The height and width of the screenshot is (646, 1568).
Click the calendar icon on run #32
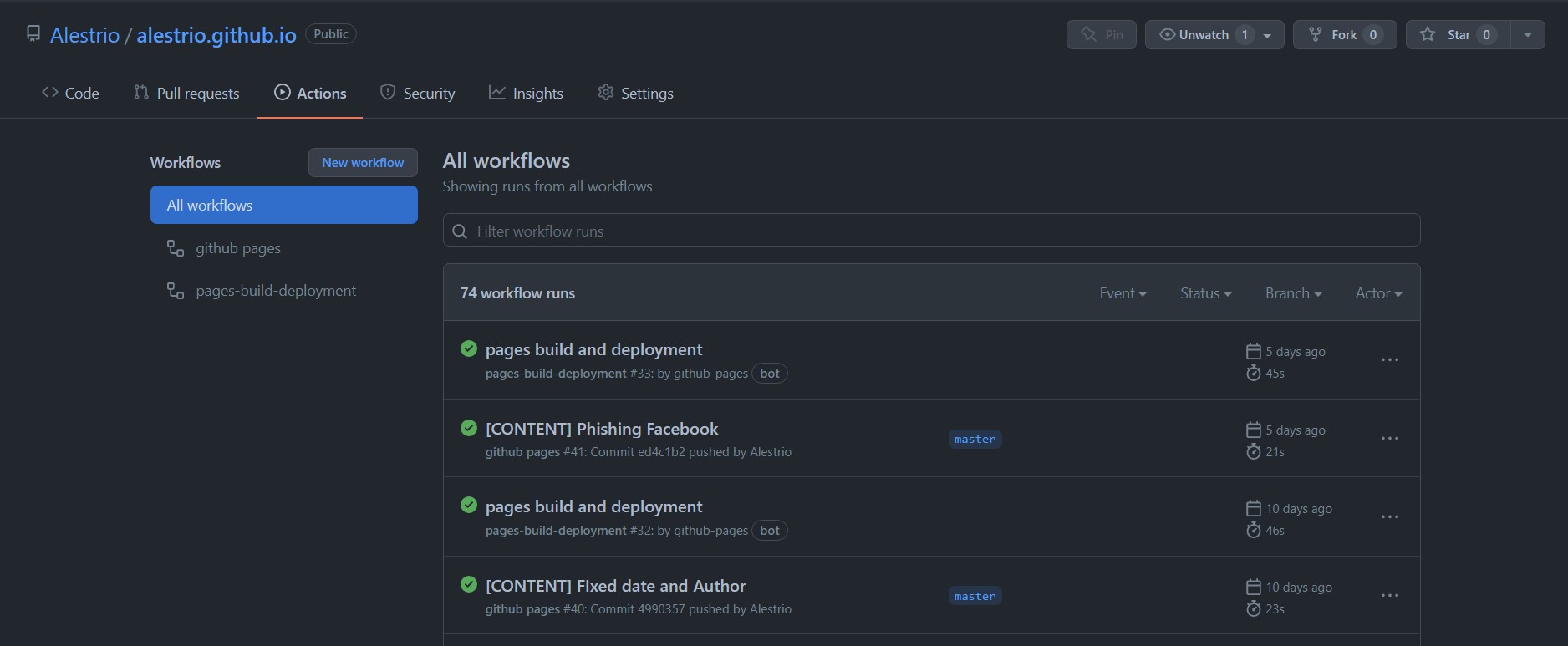click(1253, 508)
